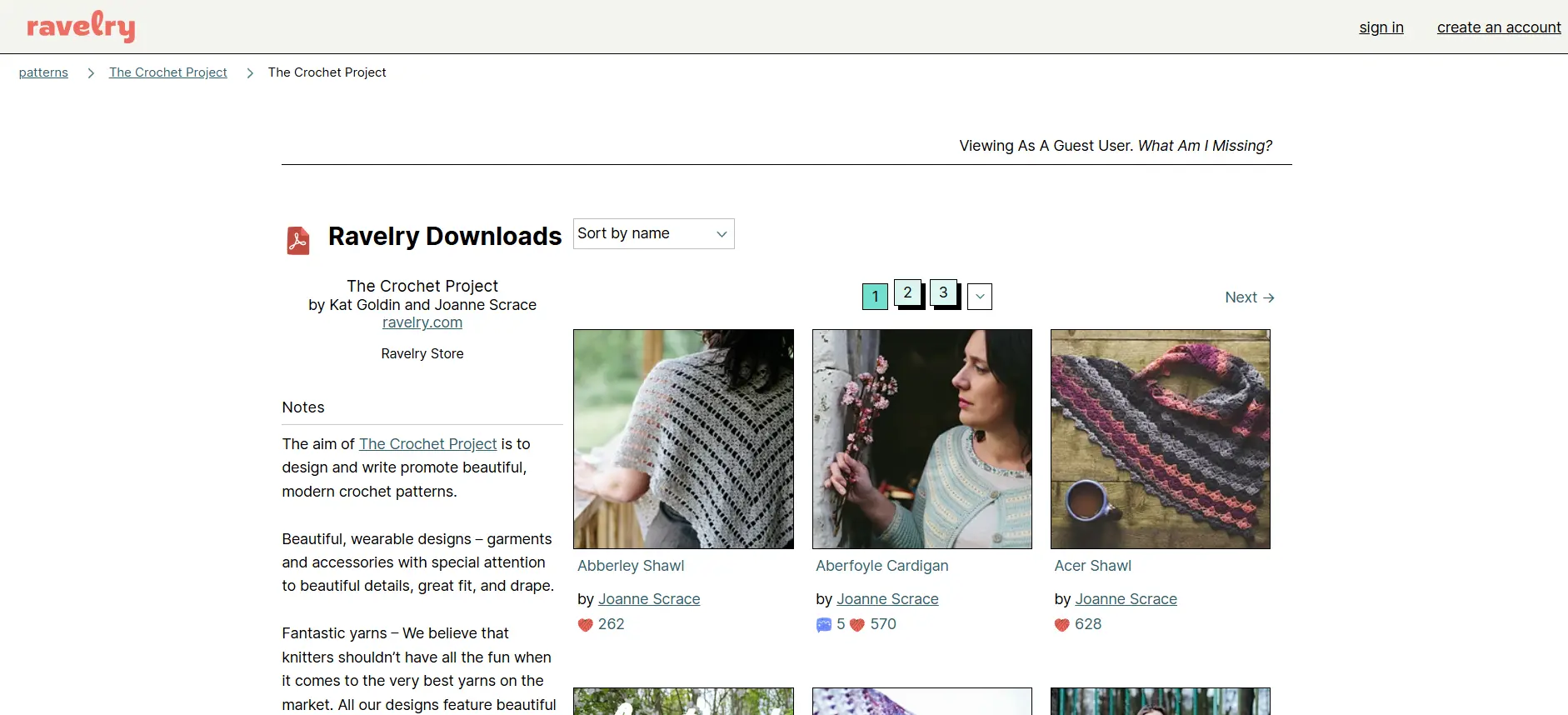This screenshot has width=1568, height=715.
Task: Open Joanne Scrace link under Acer Shawl
Action: 1126,599
